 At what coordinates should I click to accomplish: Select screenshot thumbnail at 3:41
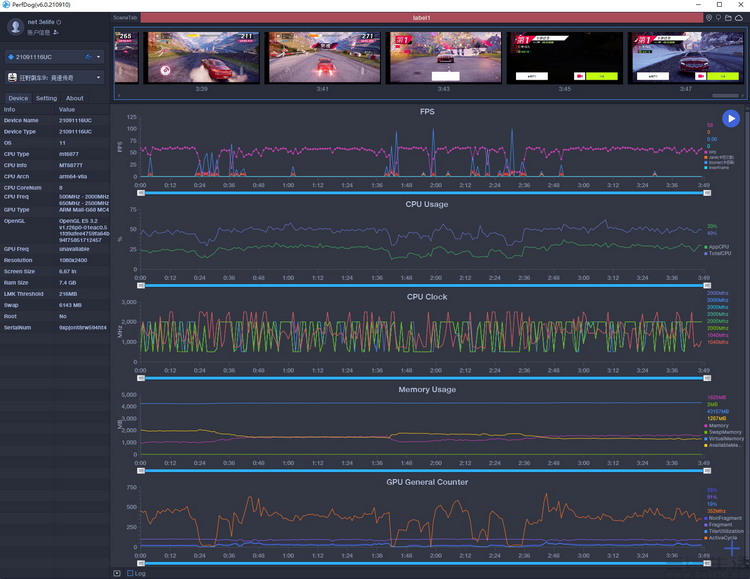click(323, 58)
